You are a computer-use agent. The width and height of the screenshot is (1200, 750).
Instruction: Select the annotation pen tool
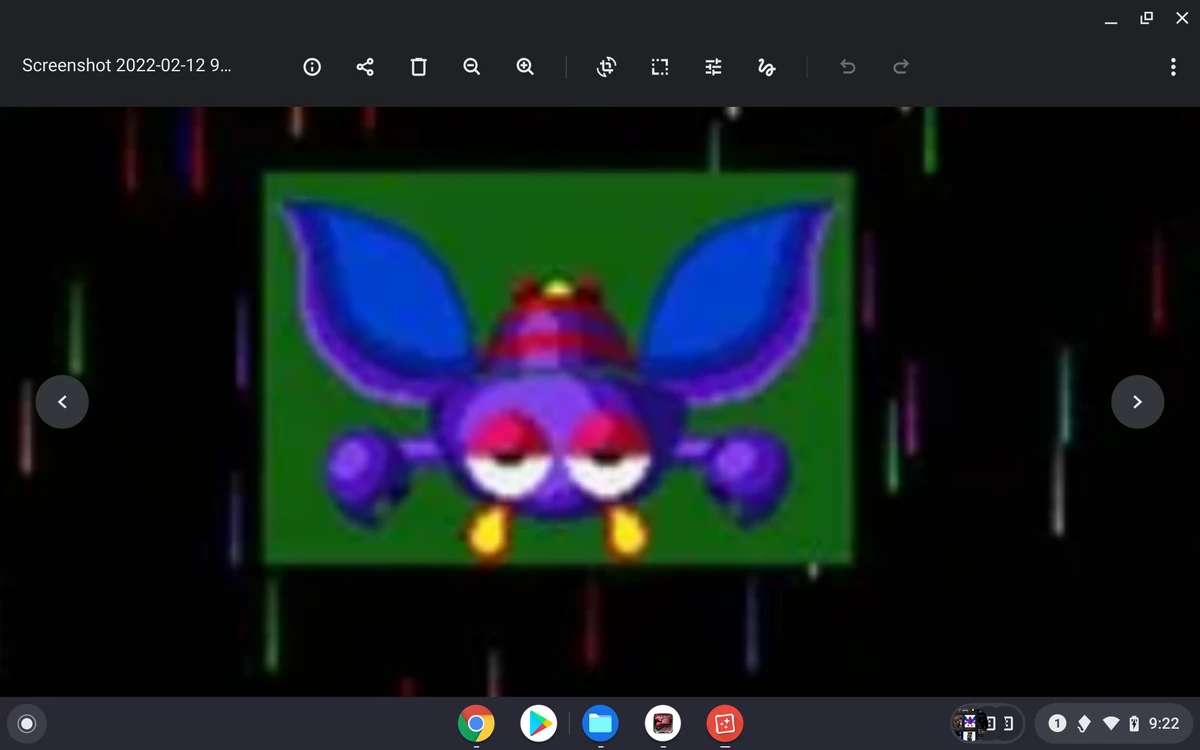(x=766, y=67)
